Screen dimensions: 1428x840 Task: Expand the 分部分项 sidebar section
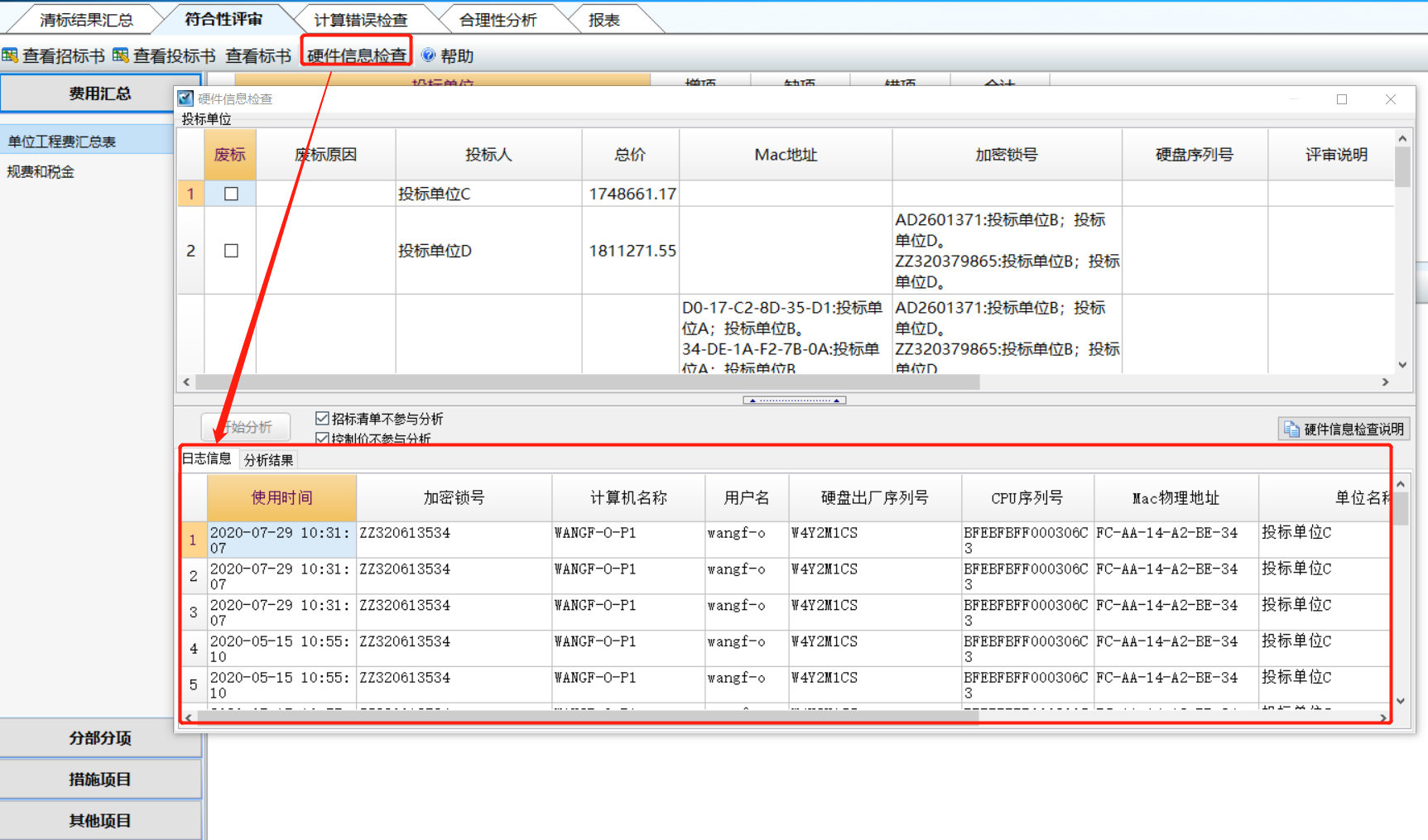[99, 737]
